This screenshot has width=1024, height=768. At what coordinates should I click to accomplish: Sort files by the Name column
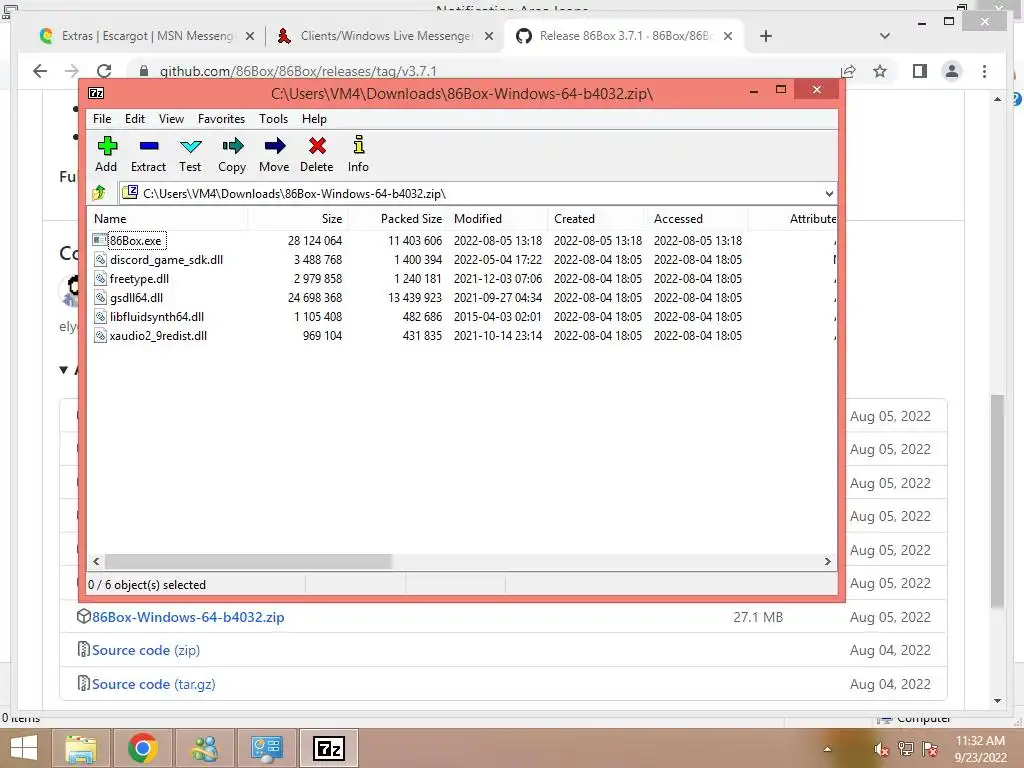[167, 219]
